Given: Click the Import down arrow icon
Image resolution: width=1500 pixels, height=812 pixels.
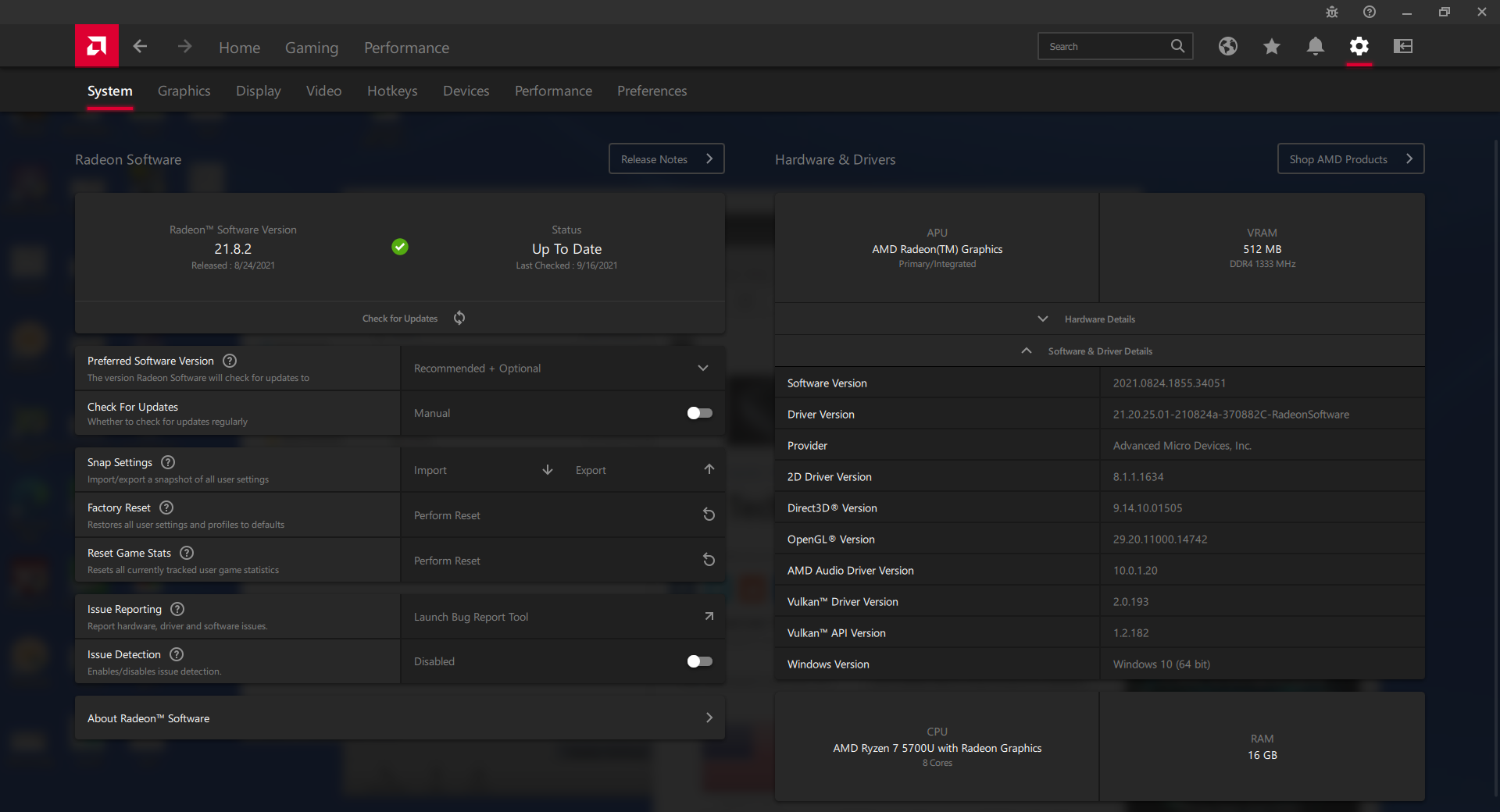Looking at the screenshot, I should pos(548,469).
